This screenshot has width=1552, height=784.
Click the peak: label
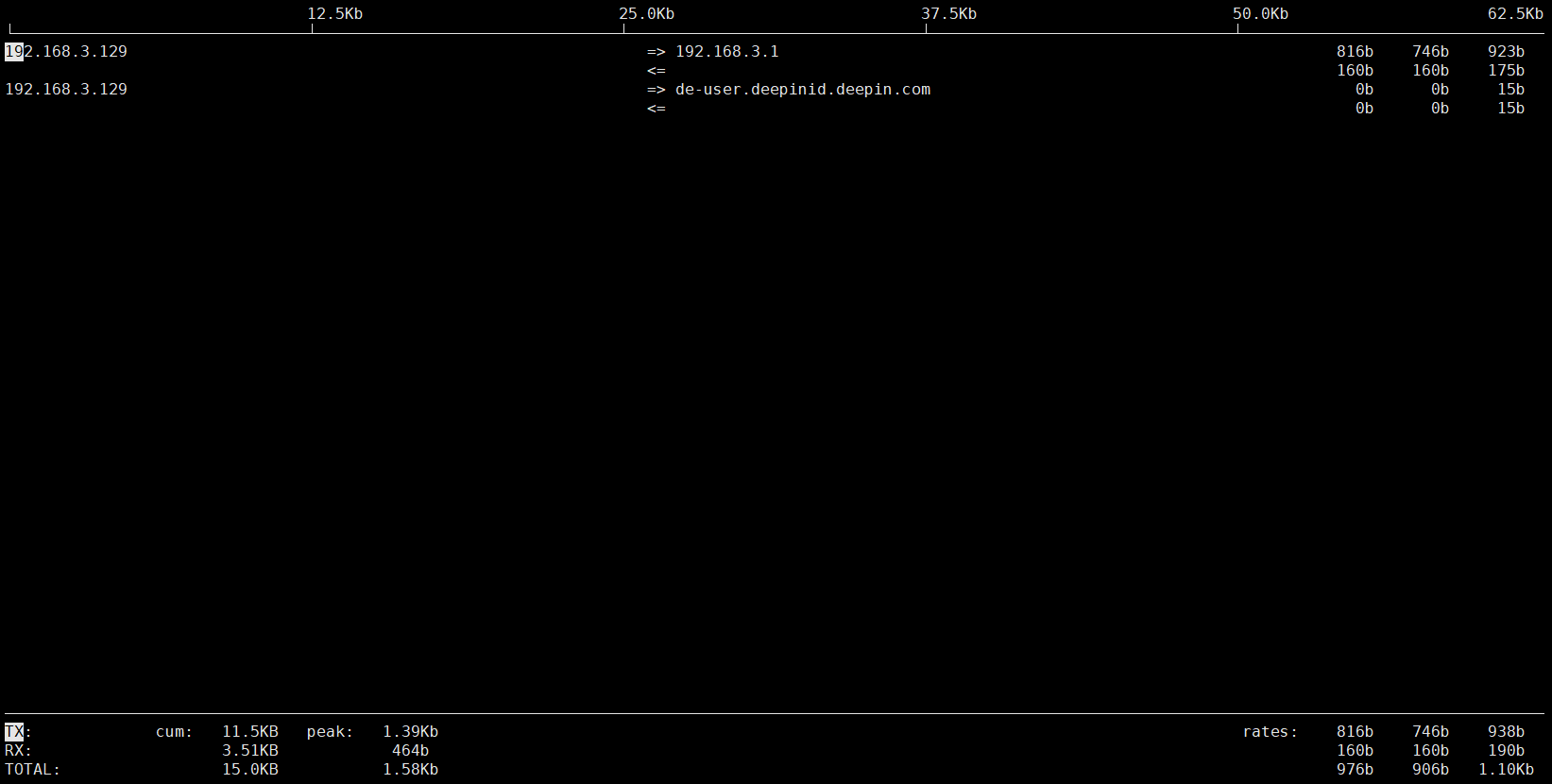(331, 731)
